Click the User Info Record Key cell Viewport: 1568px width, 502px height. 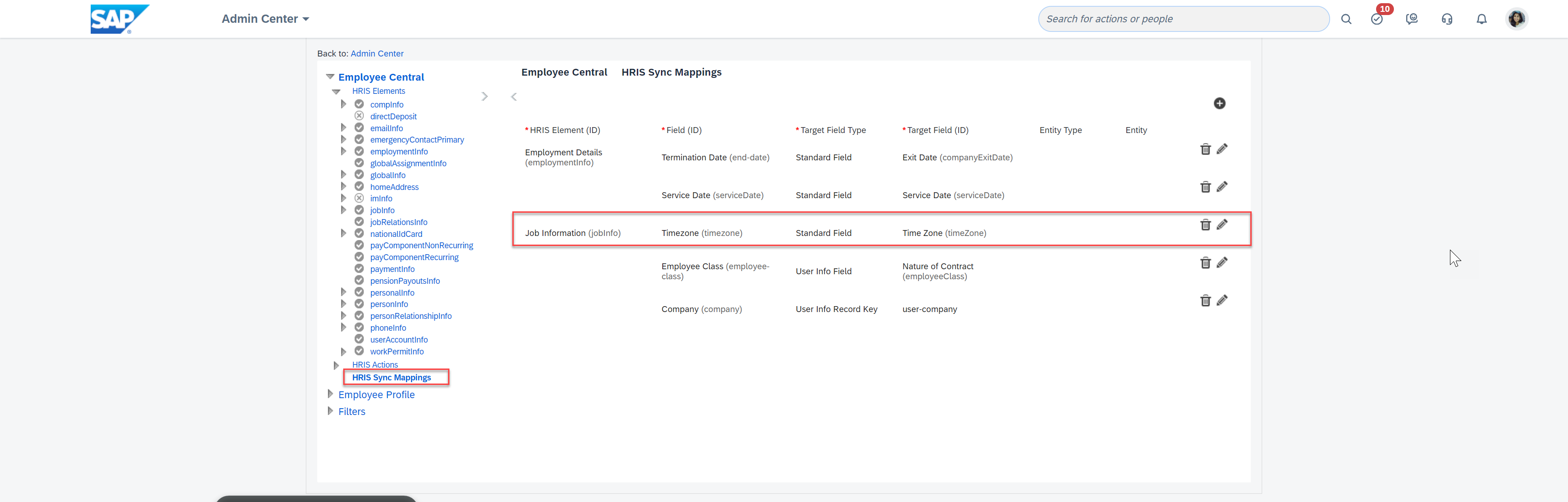pyautogui.click(x=836, y=309)
